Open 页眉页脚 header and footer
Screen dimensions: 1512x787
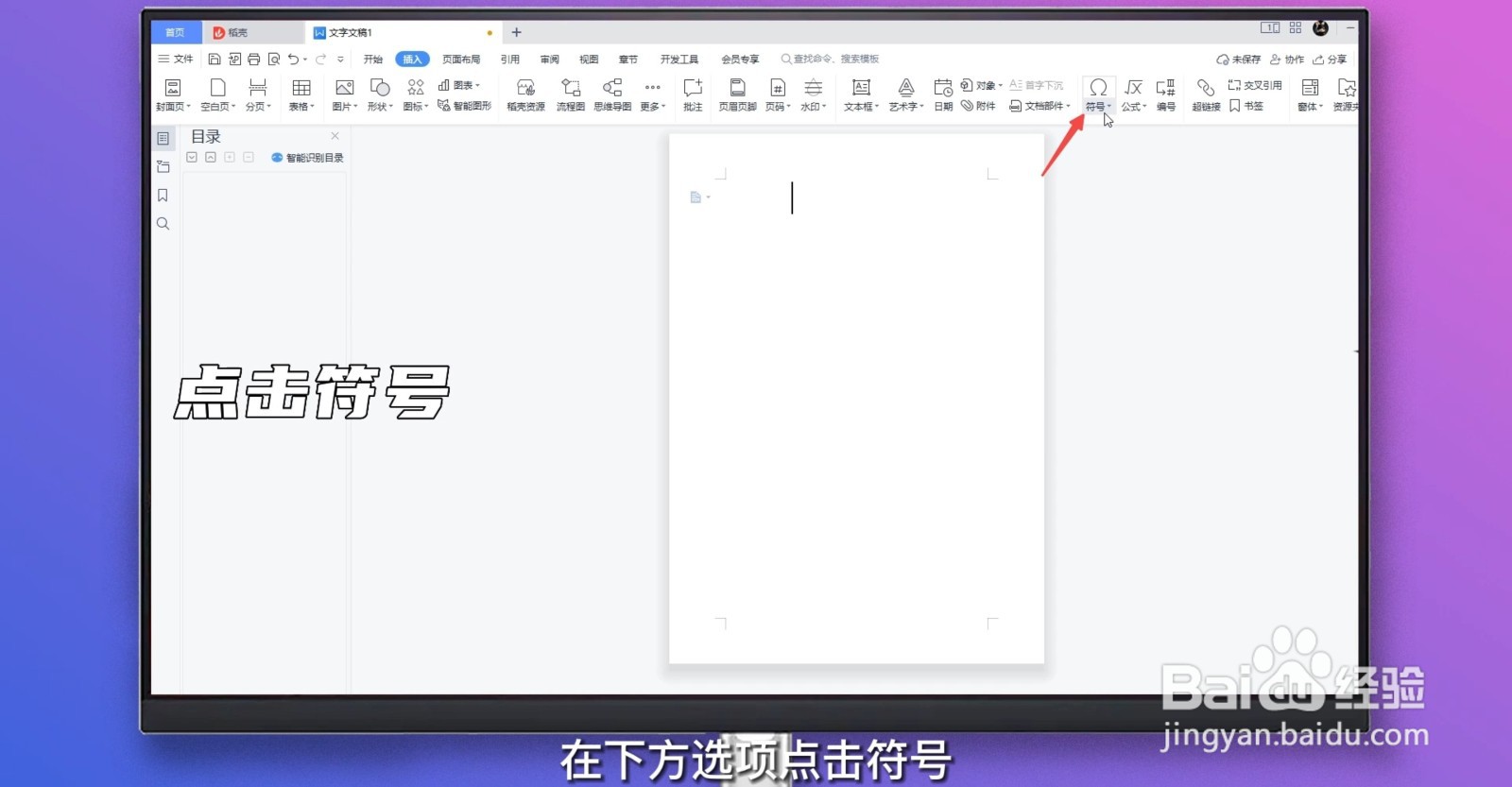(737, 94)
